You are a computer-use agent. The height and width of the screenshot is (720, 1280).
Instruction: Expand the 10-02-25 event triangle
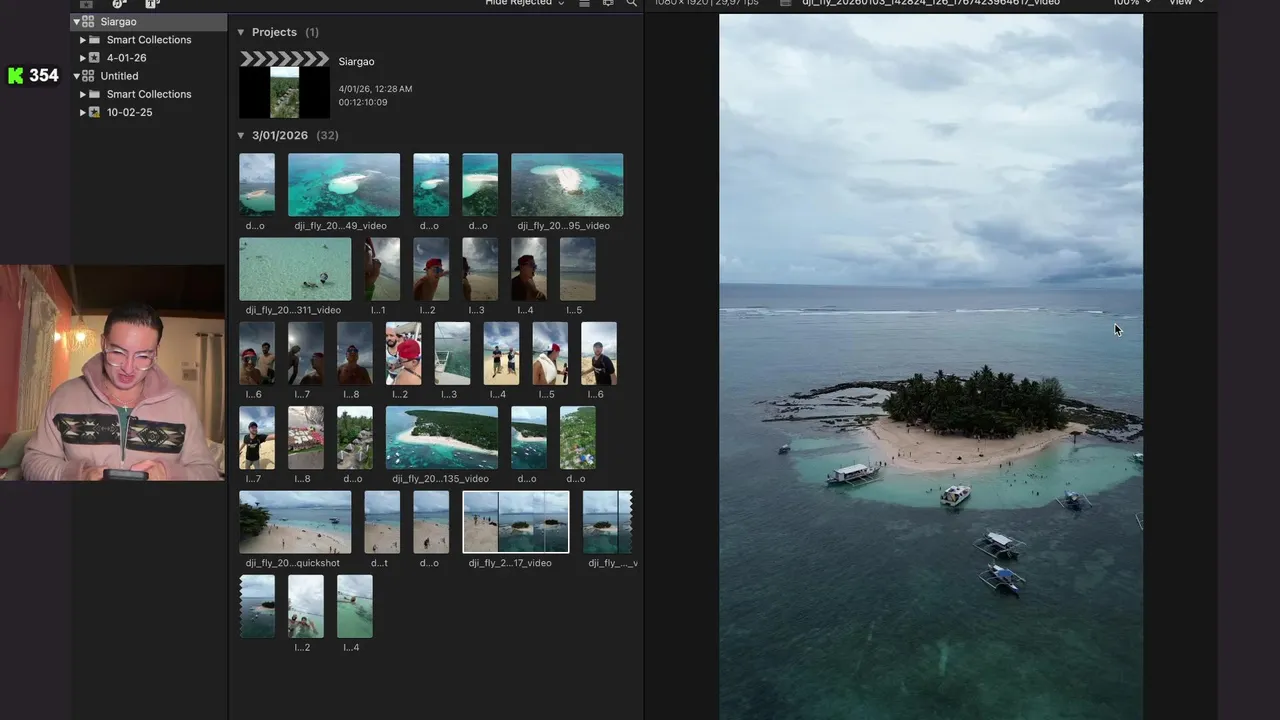83,112
